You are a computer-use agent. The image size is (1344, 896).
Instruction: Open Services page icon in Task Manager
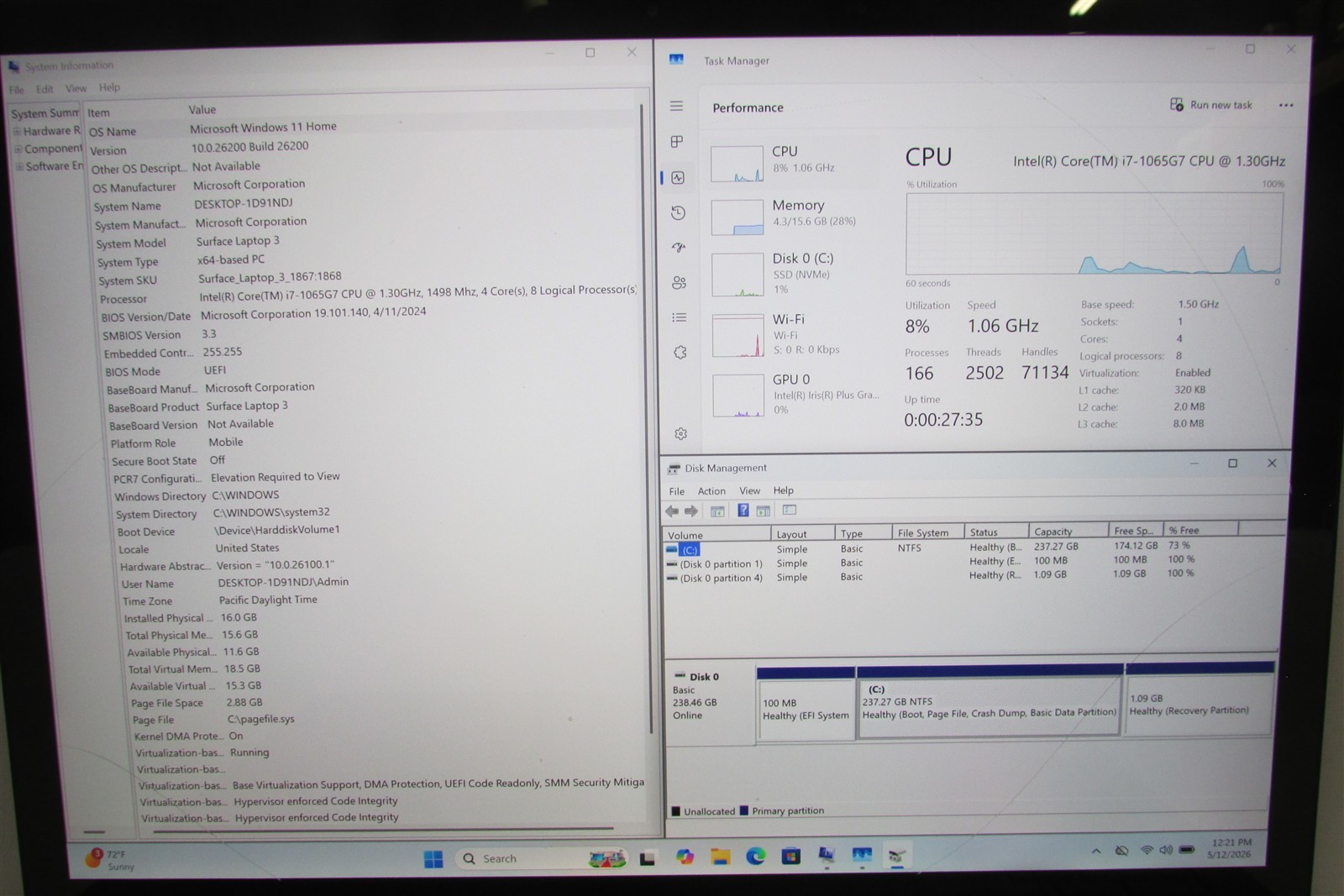tap(680, 353)
